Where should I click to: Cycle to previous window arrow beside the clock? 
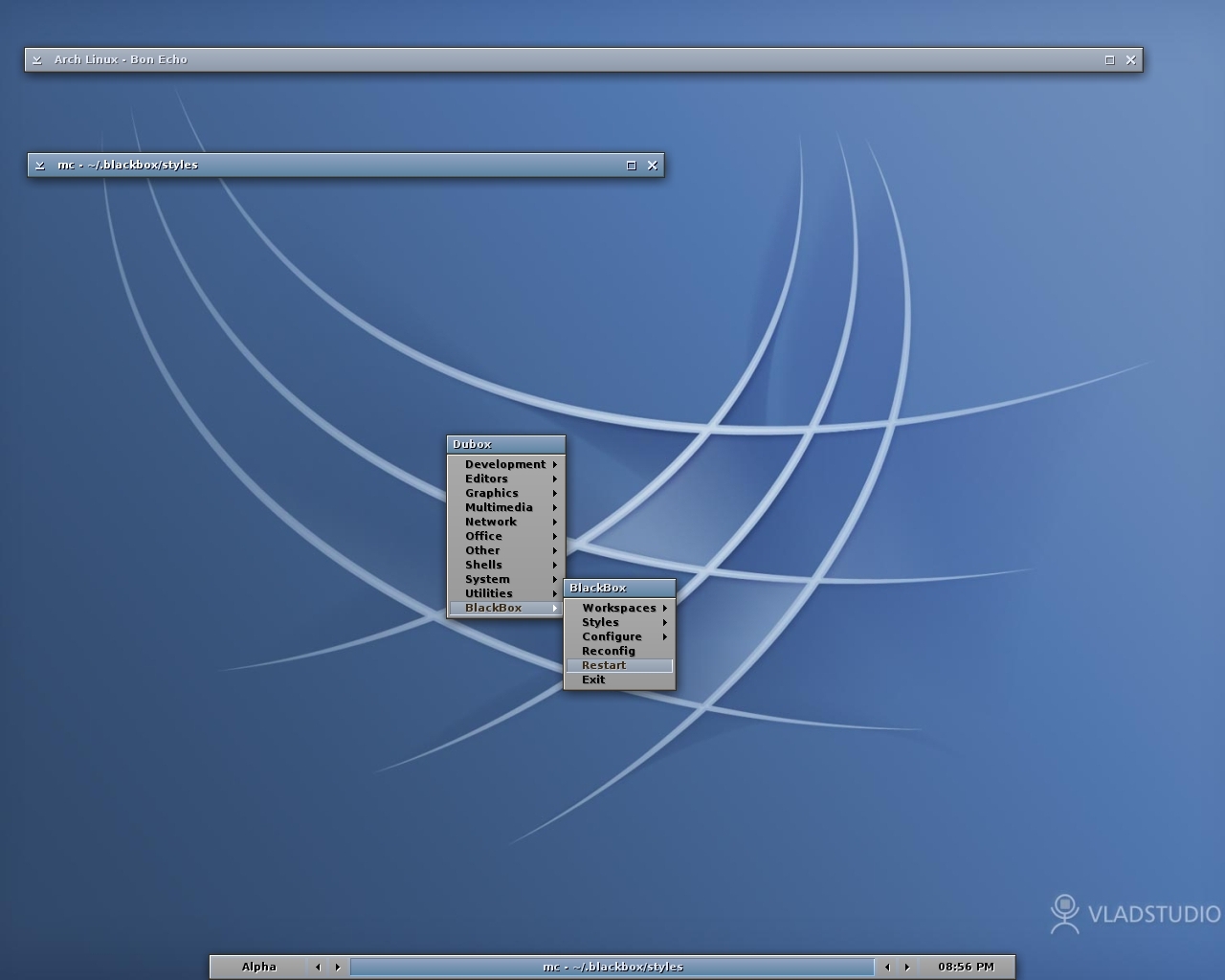[887, 967]
